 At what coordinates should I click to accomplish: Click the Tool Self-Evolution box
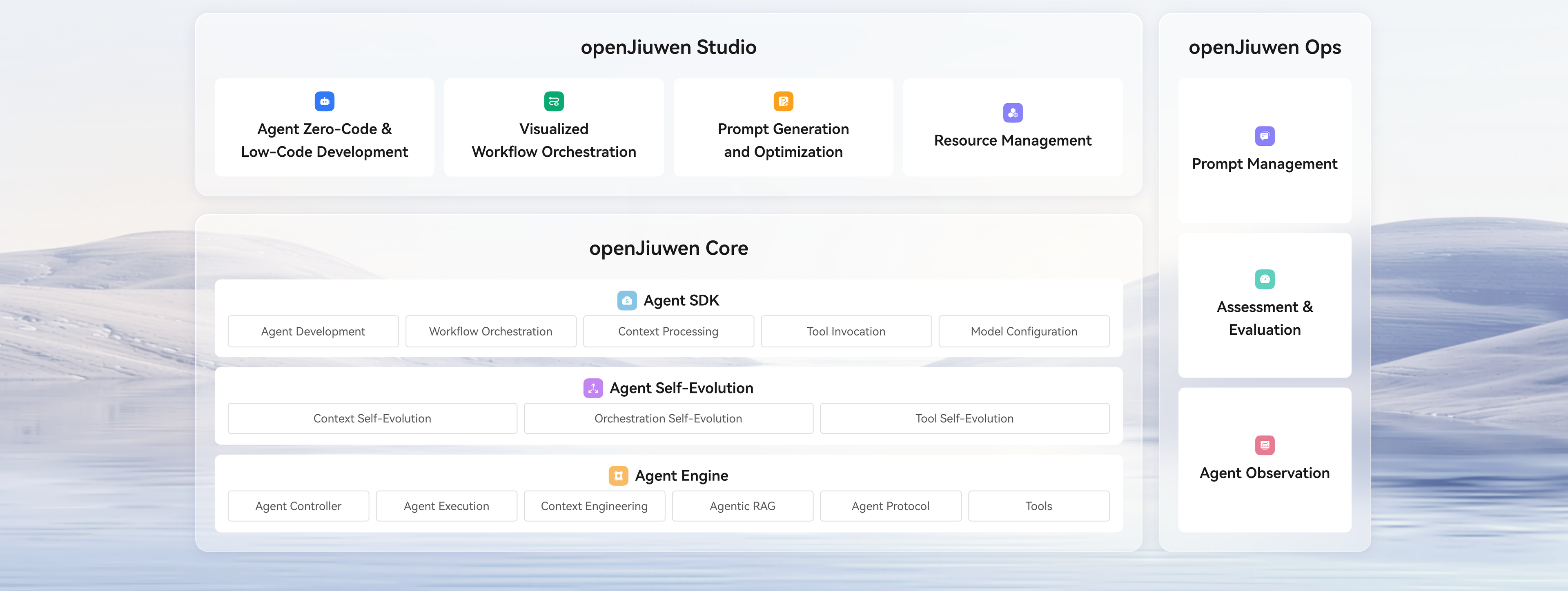coord(964,418)
